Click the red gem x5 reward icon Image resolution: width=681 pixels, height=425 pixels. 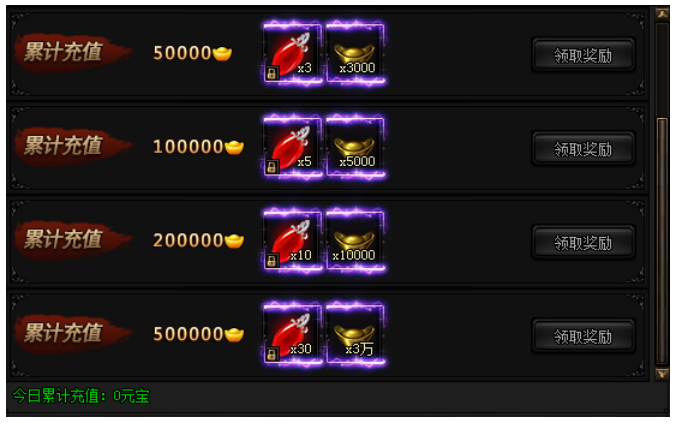pos(293,147)
